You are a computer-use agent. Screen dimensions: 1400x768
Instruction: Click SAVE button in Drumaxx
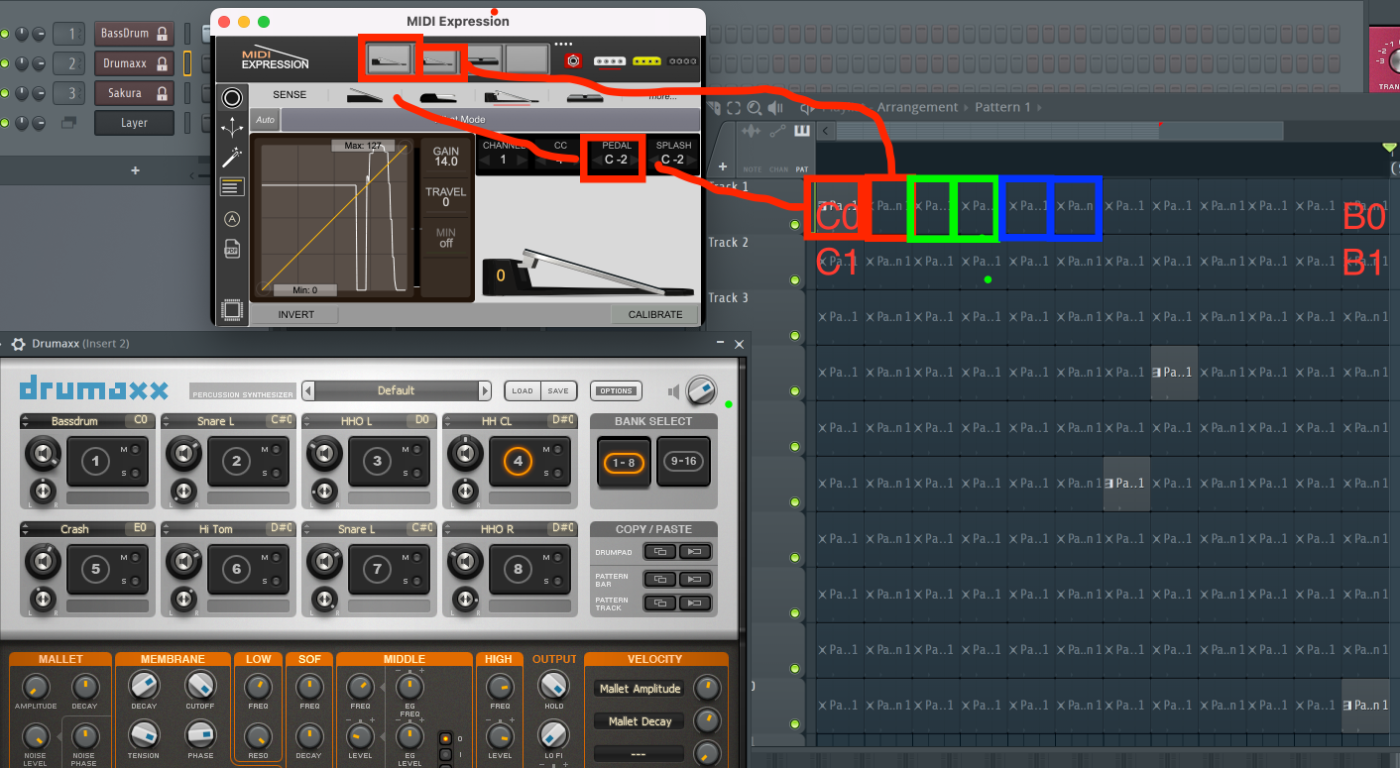point(558,391)
